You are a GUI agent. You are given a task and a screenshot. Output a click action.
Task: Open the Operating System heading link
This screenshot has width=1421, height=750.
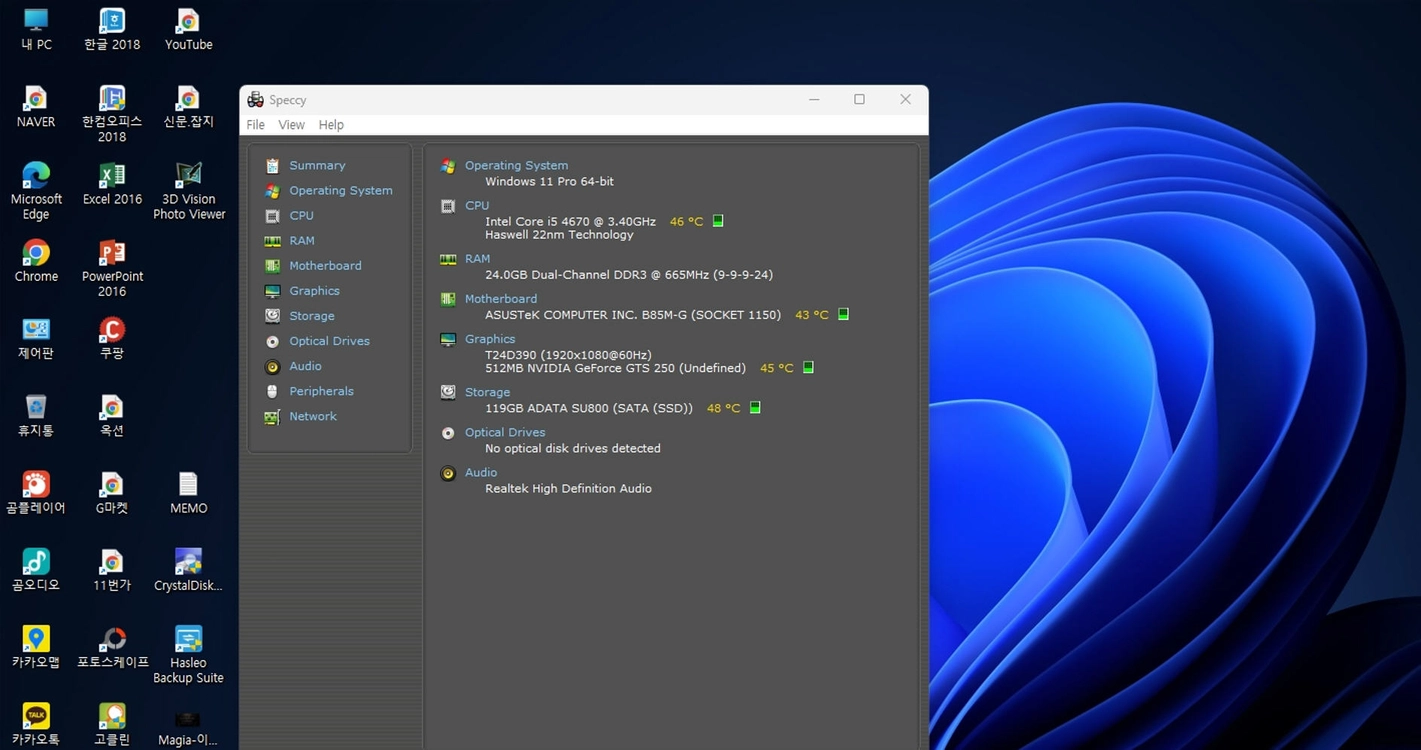click(516, 166)
